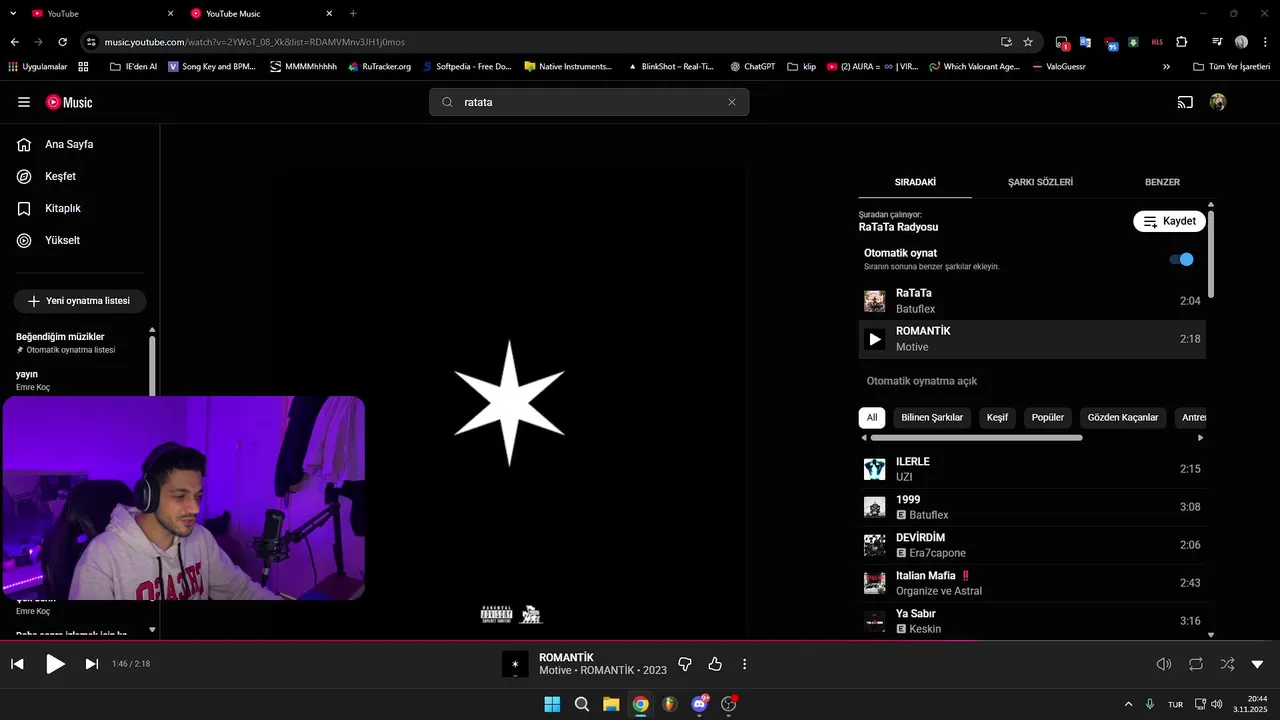Screen dimensions: 1280x720
Task: Open the ChatGPT bookmark
Action: 752,67
